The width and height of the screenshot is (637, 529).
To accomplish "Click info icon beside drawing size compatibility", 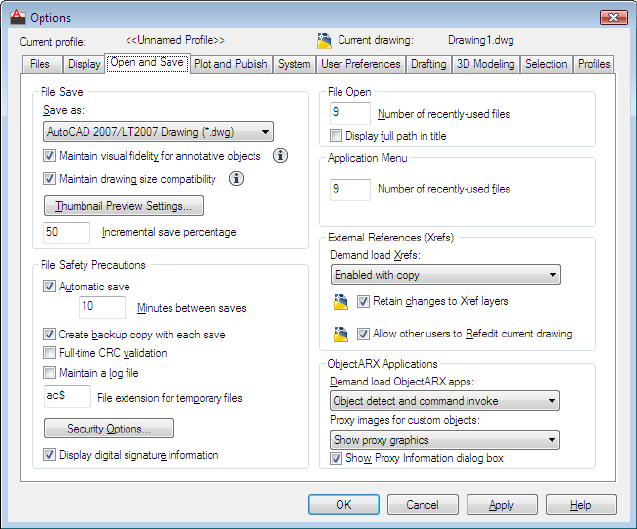I will pos(236,179).
